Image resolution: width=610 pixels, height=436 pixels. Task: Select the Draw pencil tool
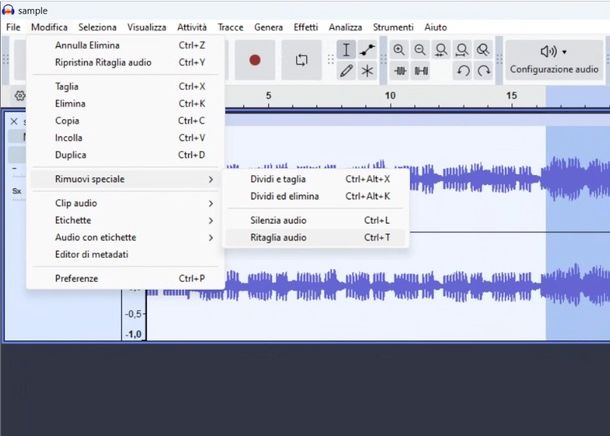346,71
